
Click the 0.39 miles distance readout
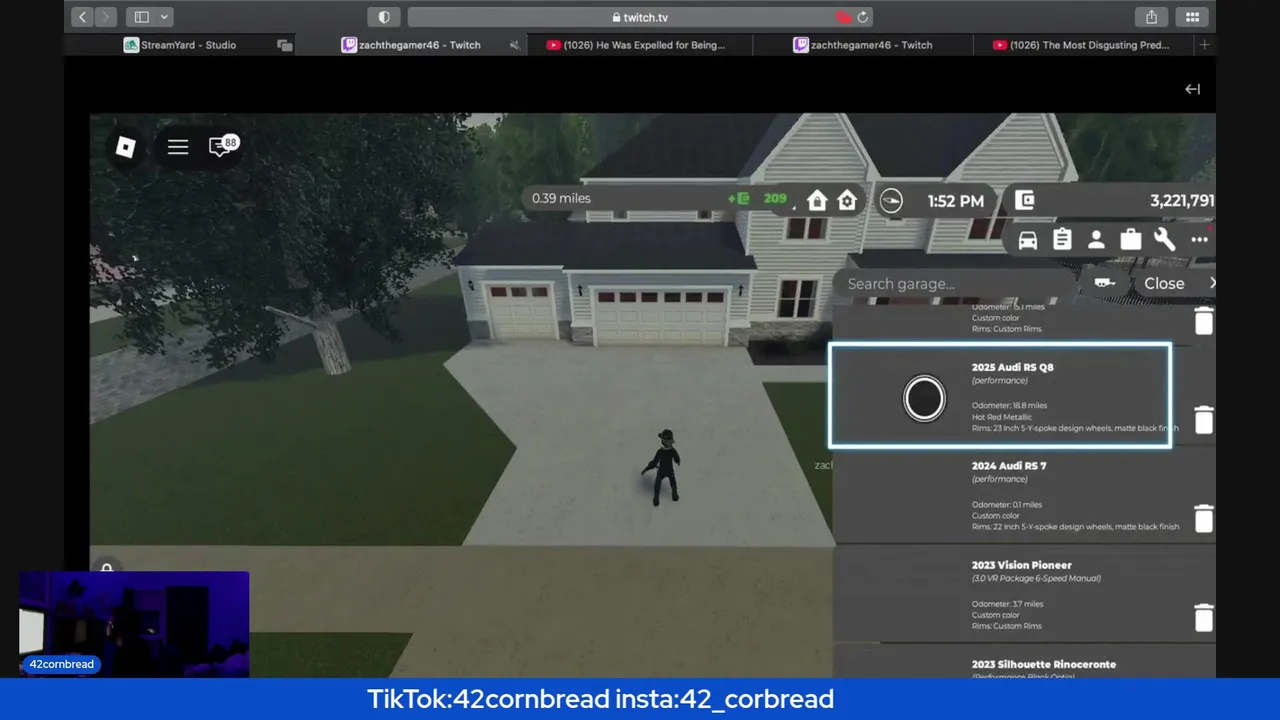pos(561,198)
